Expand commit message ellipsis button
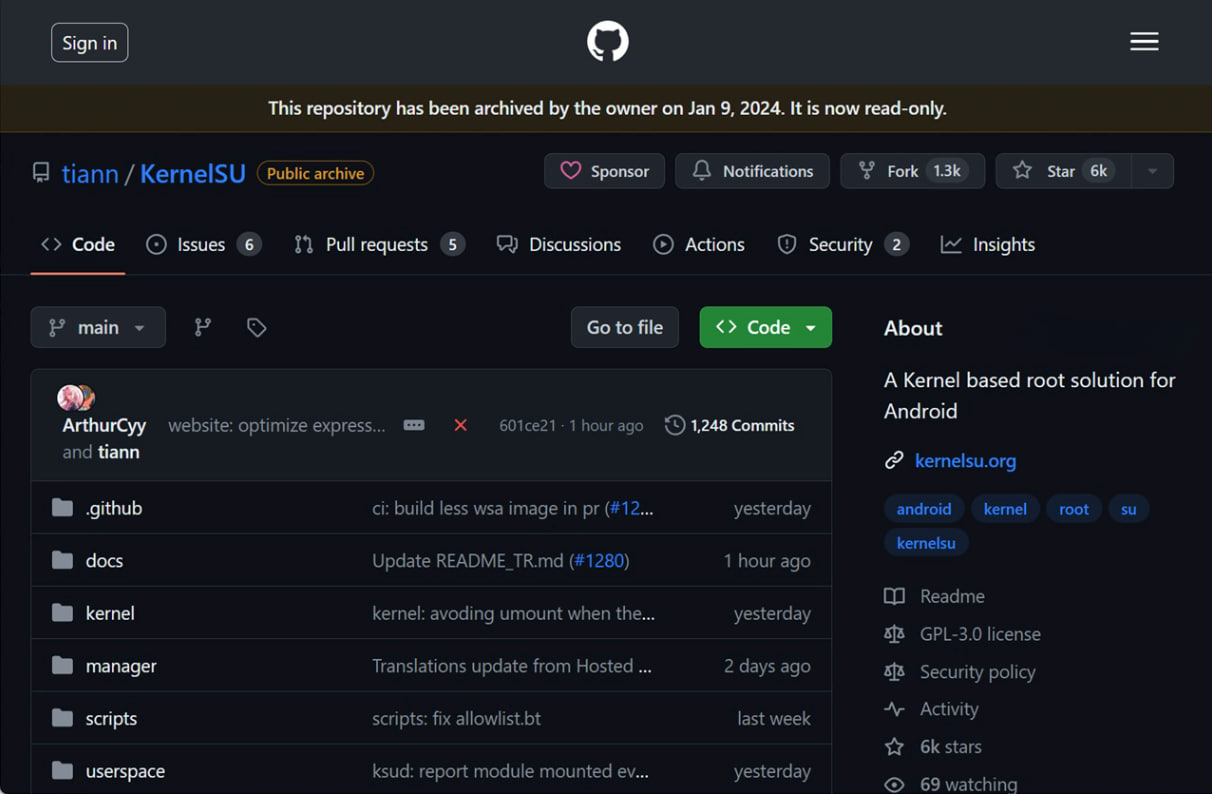 tap(414, 425)
